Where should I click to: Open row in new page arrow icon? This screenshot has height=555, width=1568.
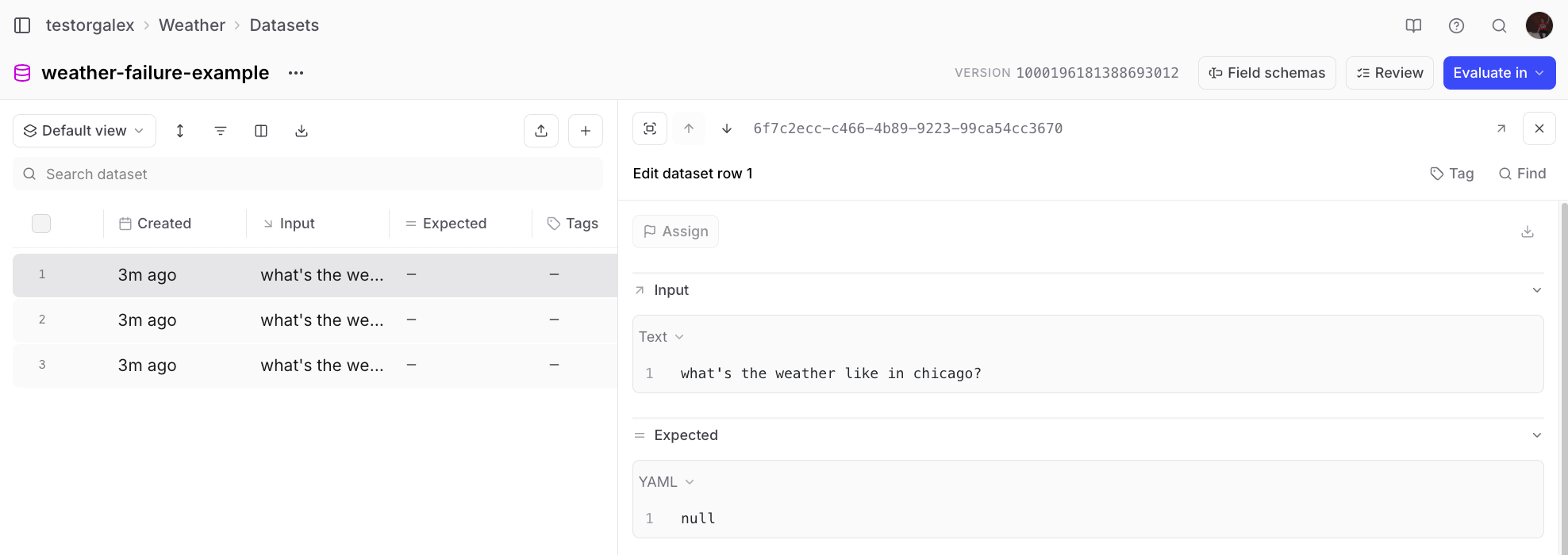coord(1501,128)
